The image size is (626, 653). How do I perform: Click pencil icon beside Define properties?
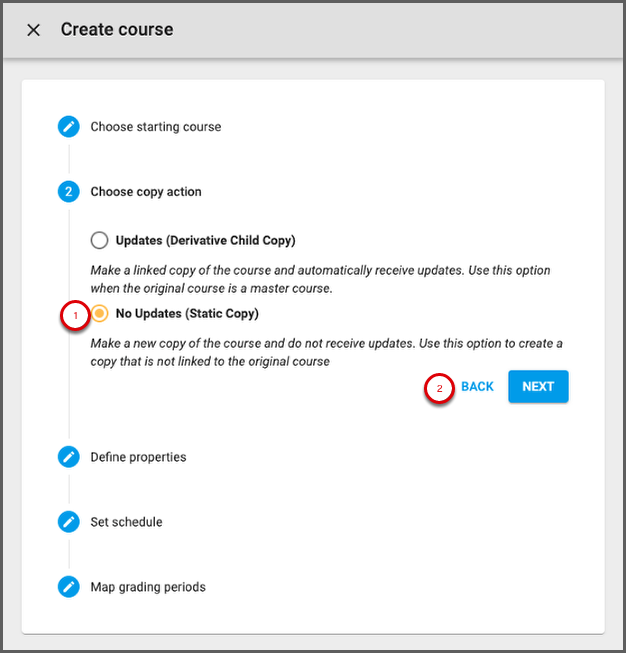click(x=68, y=457)
